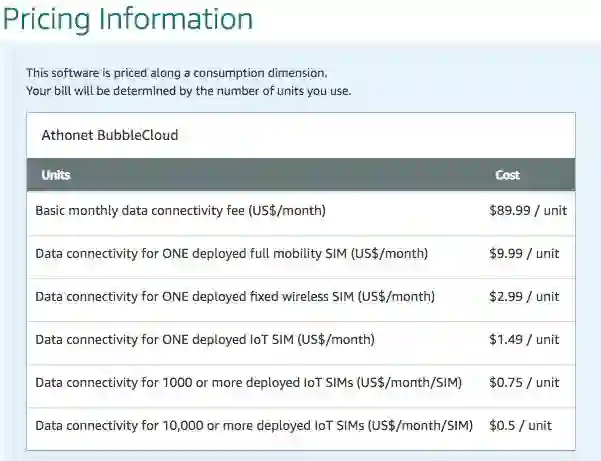Viewport: 601px width, 461px height.
Task: Click the $2.99 / unit price
Action: pyautogui.click(x=524, y=297)
